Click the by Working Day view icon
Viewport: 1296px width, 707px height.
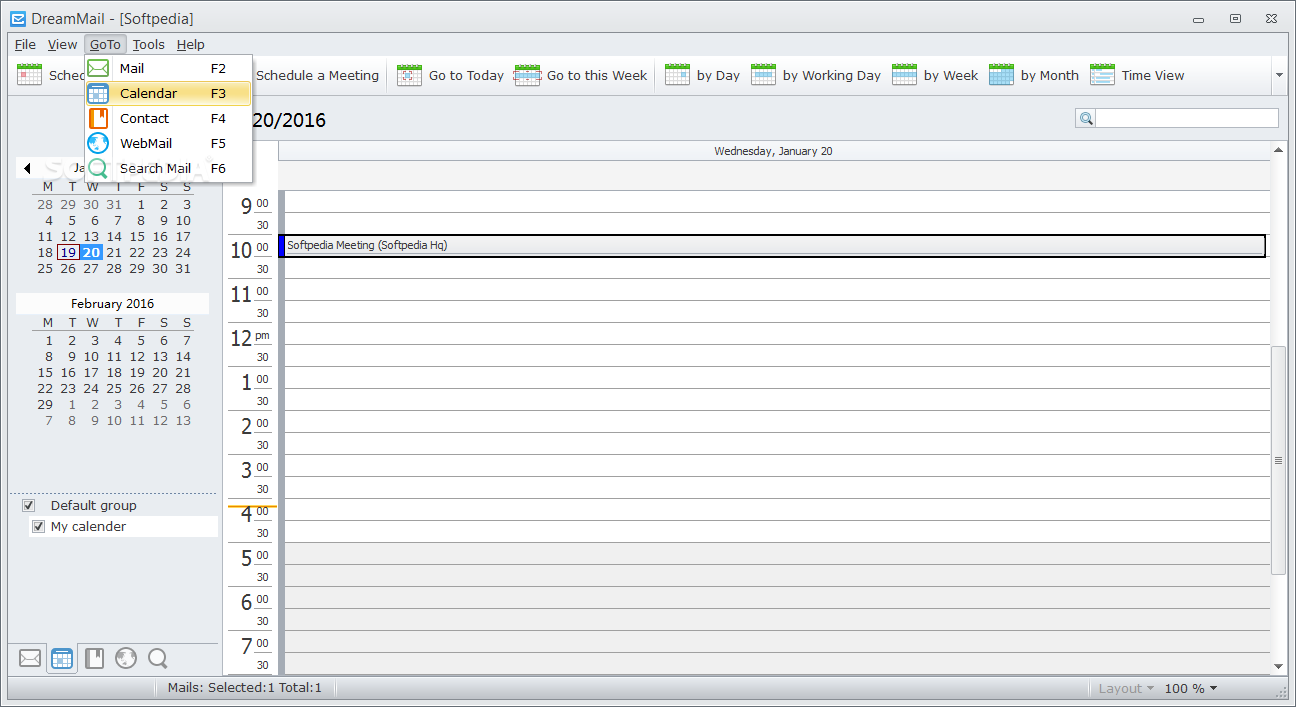763,75
